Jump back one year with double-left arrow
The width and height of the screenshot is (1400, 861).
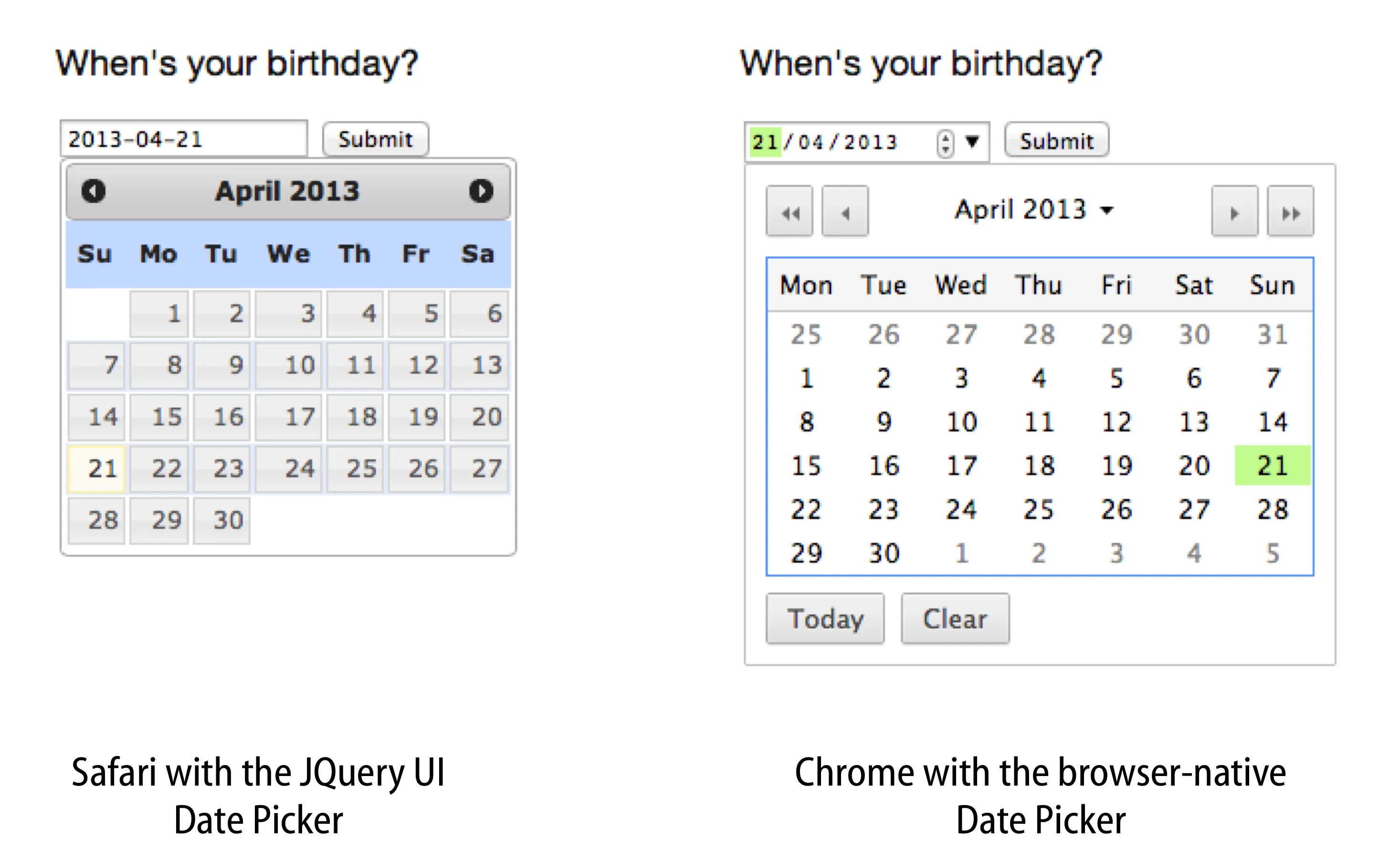click(x=789, y=211)
